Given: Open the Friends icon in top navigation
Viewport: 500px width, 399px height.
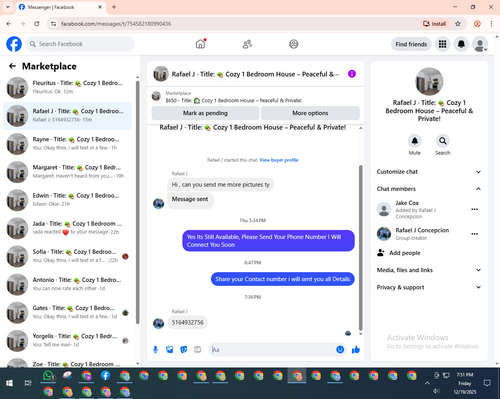Looking at the screenshot, I should [x=247, y=44].
